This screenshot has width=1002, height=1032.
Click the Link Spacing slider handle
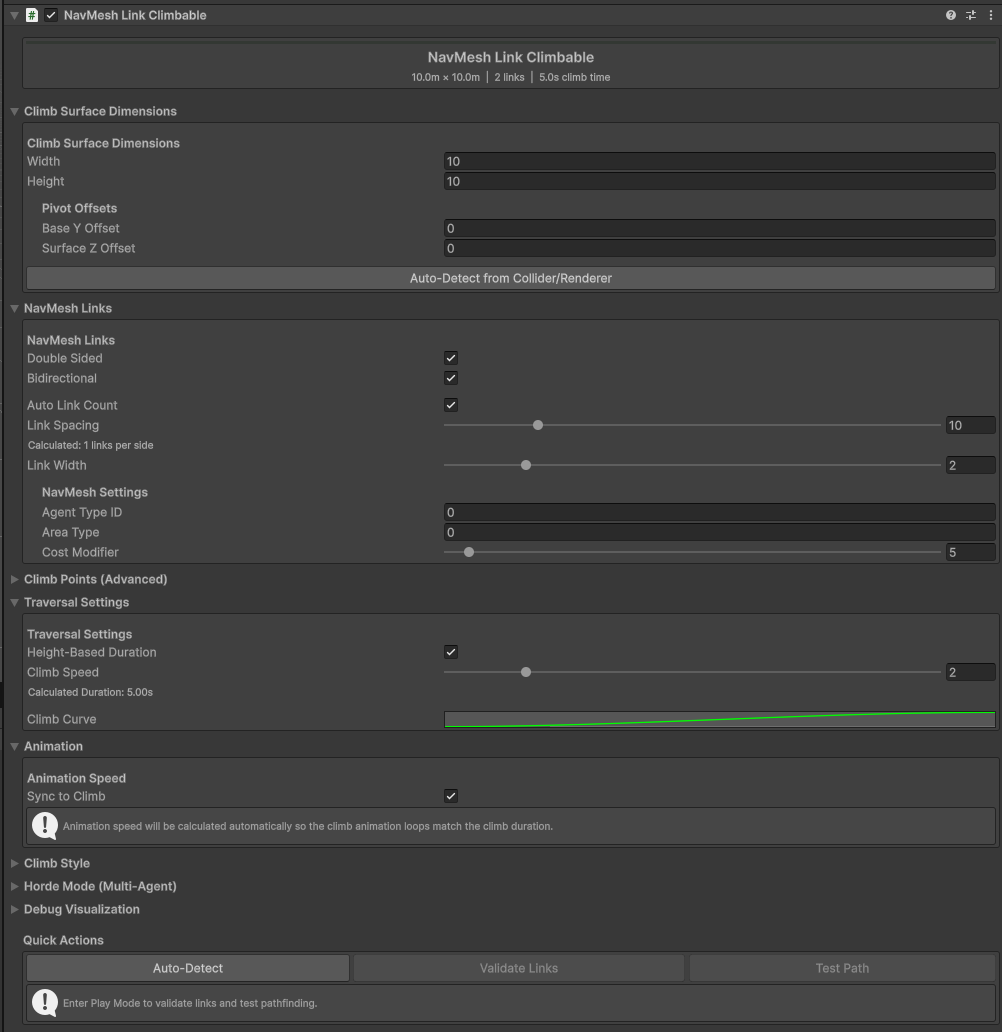click(538, 425)
